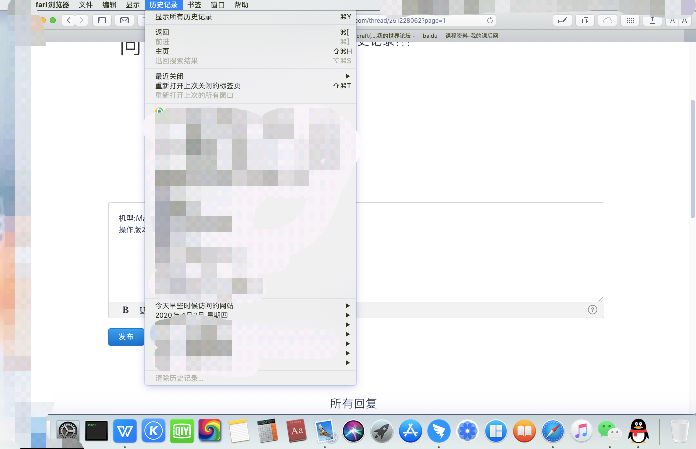Viewport: 696px width, 449px height.
Task: Click the editor help question-mark icon
Action: (592, 310)
